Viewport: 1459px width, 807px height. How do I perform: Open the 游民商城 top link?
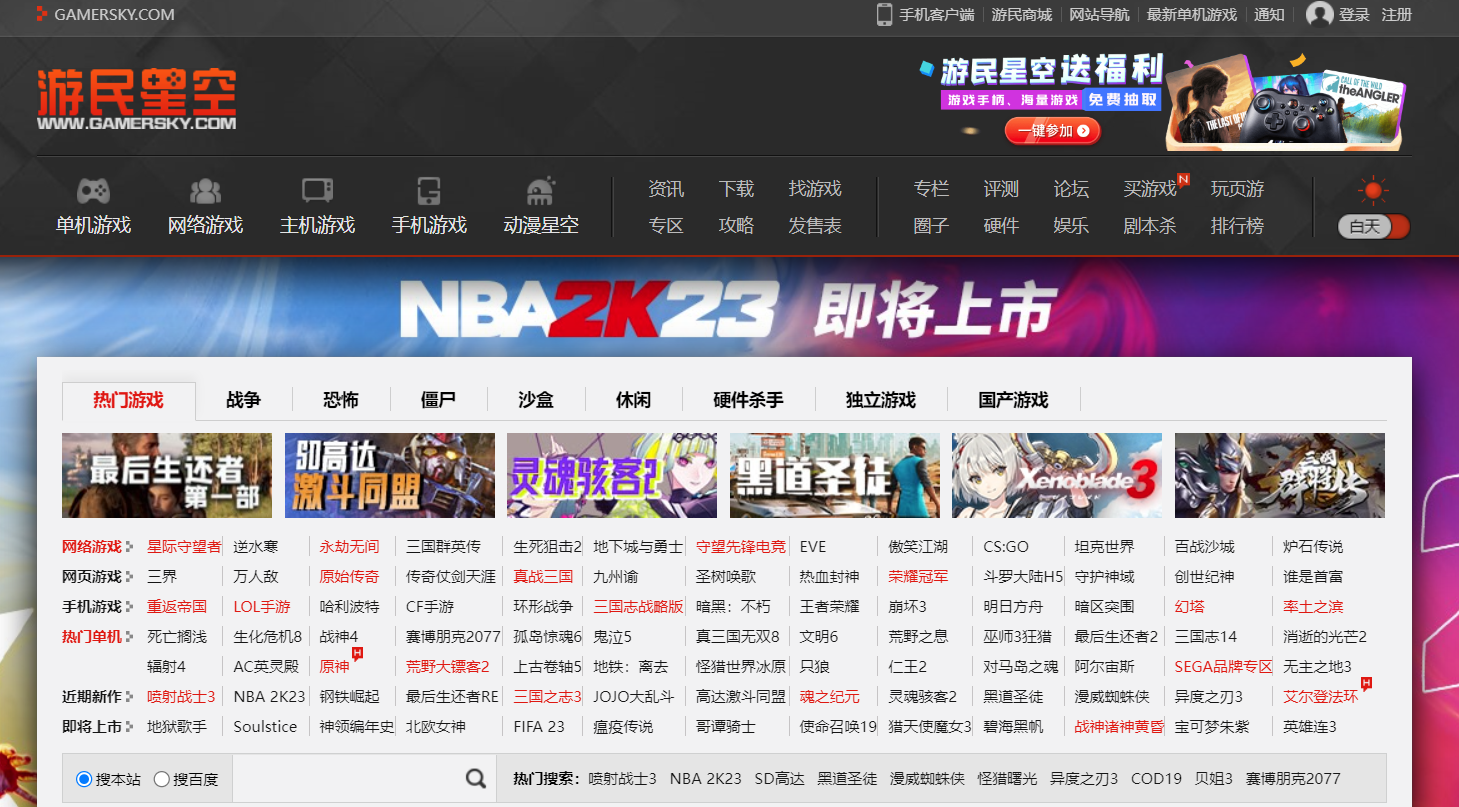(1022, 15)
